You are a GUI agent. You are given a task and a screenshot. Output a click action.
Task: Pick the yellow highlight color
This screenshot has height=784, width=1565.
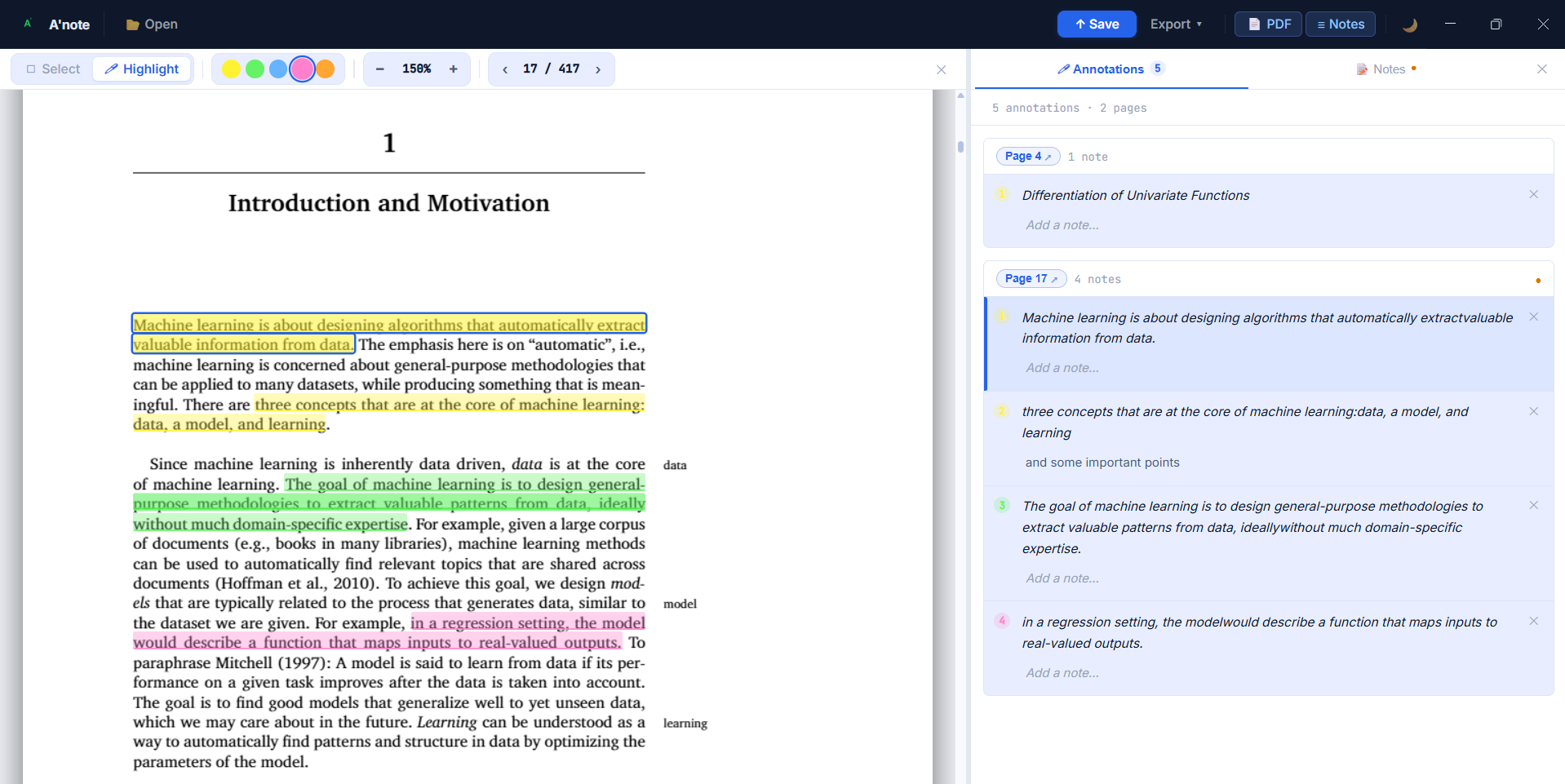(x=231, y=69)
